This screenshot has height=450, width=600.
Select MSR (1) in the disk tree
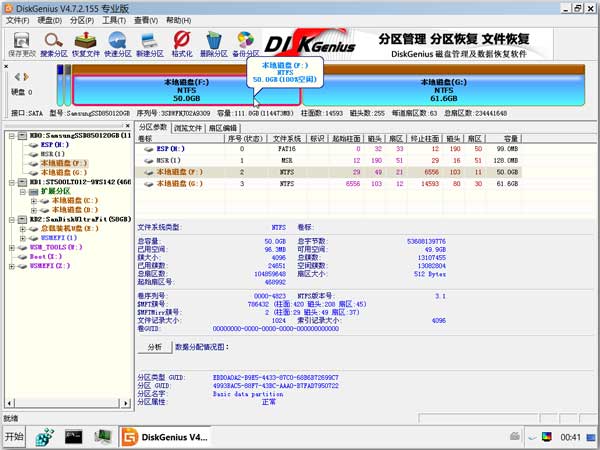point(53,154)
